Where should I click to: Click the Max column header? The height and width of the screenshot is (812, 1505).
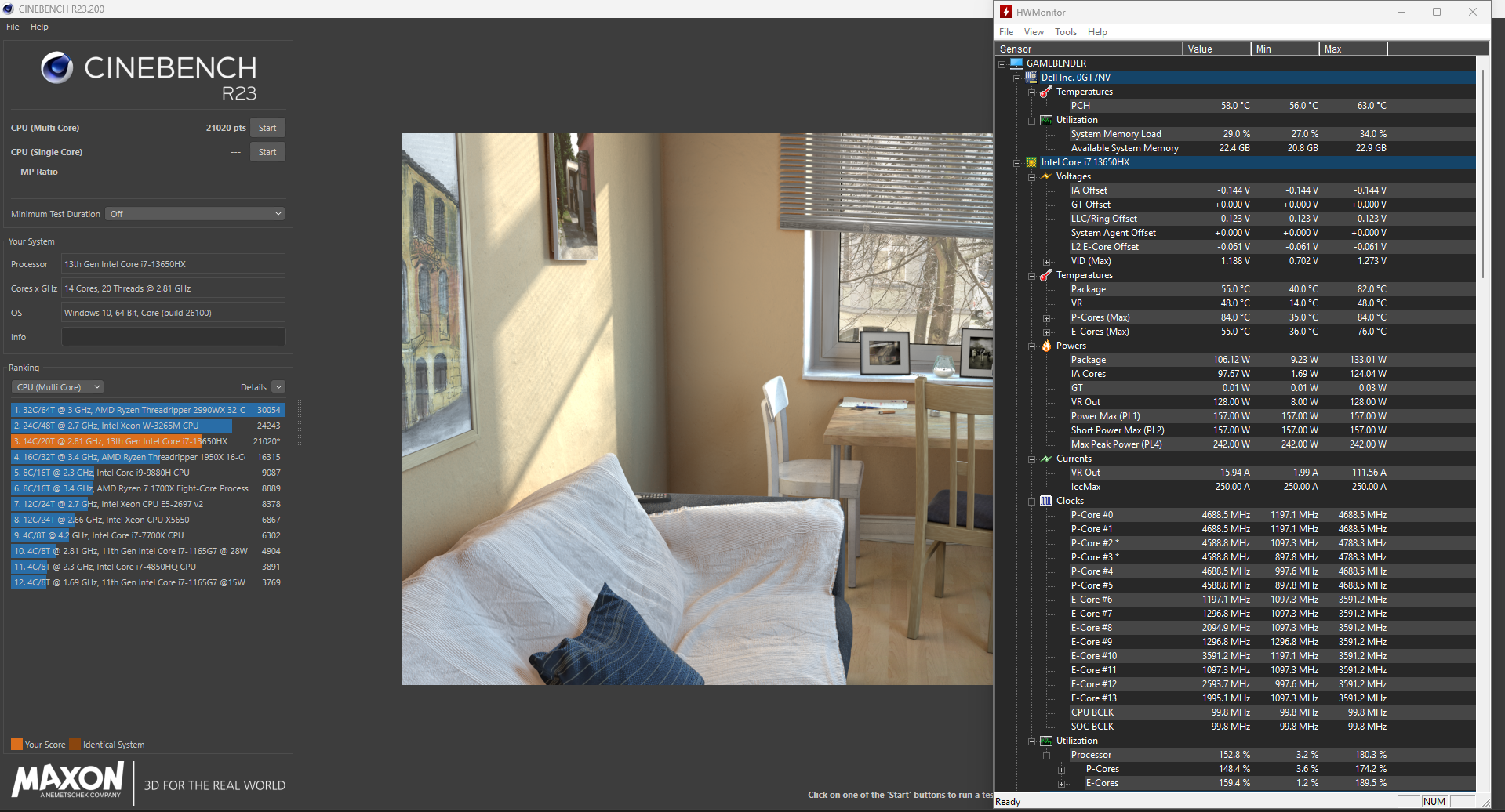pos(1353,49)
